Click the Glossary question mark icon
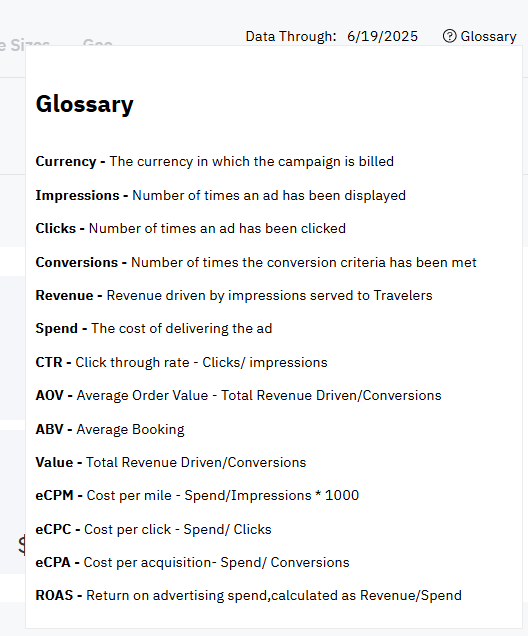The width and height of the screenshot is (528, 636). point(449,36)
